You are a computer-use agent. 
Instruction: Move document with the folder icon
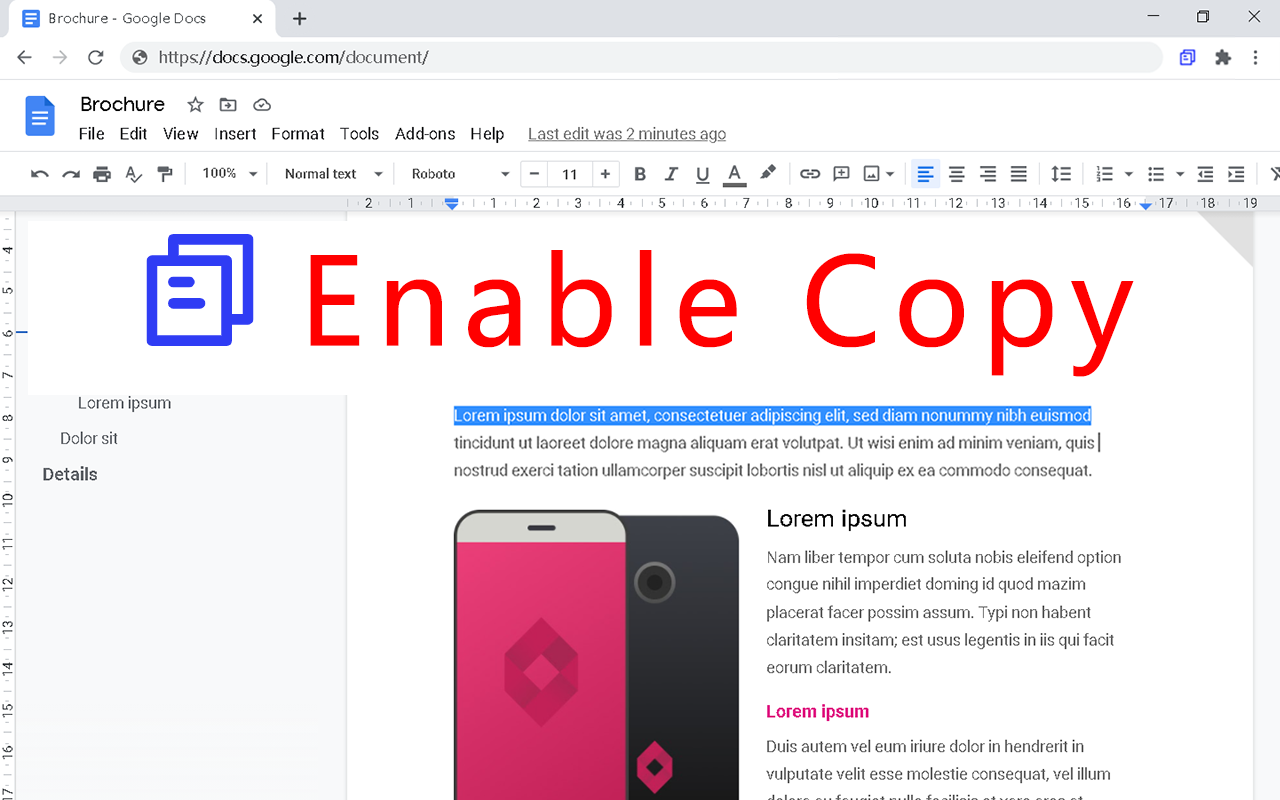click(x=228, y=104)
